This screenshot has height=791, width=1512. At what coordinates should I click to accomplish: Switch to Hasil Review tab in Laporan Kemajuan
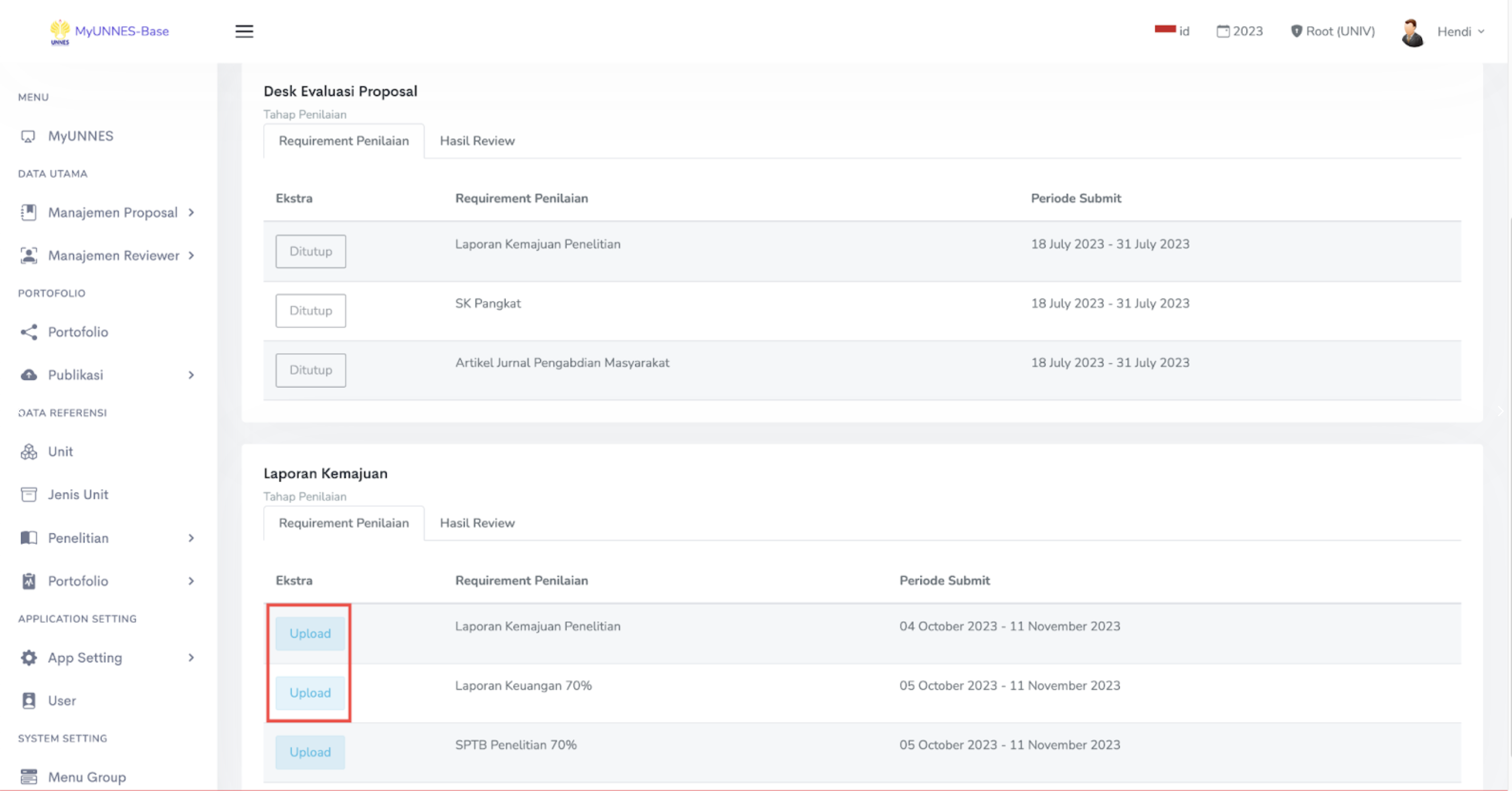477,523
